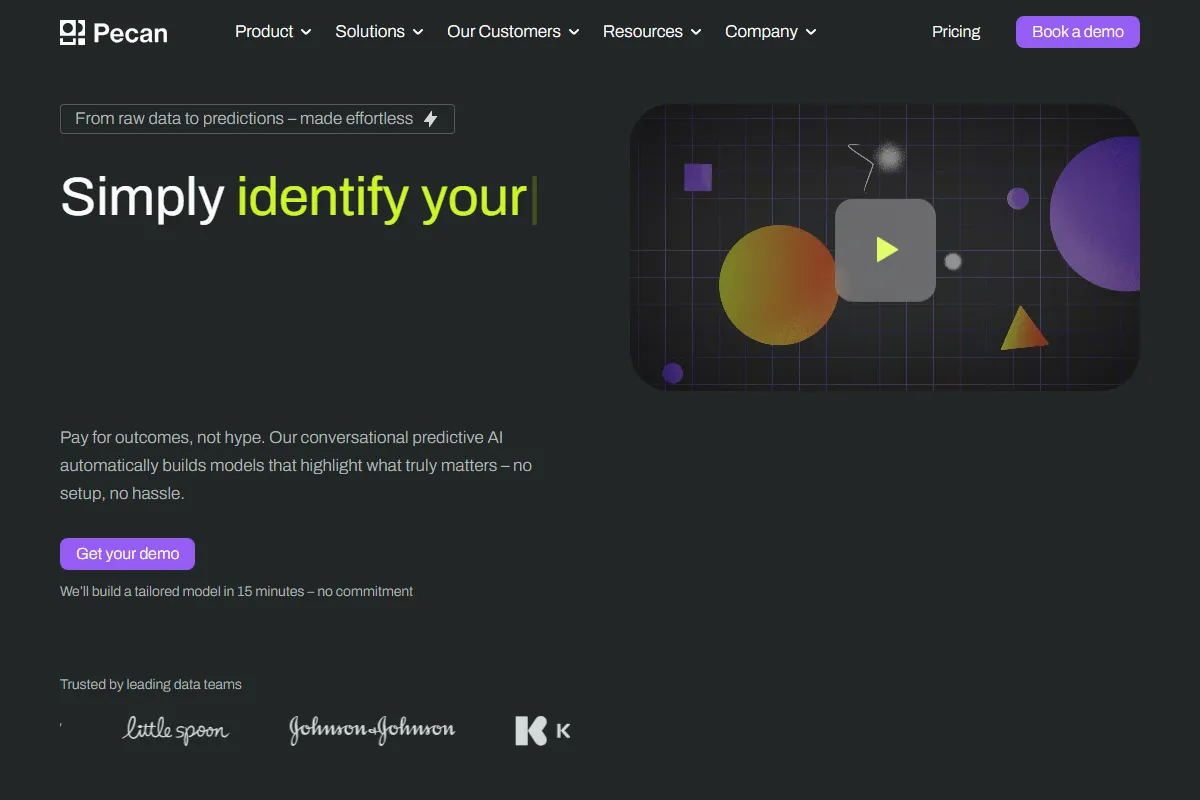Expand the Solutions chevron arrow

[x=418, y=32]
